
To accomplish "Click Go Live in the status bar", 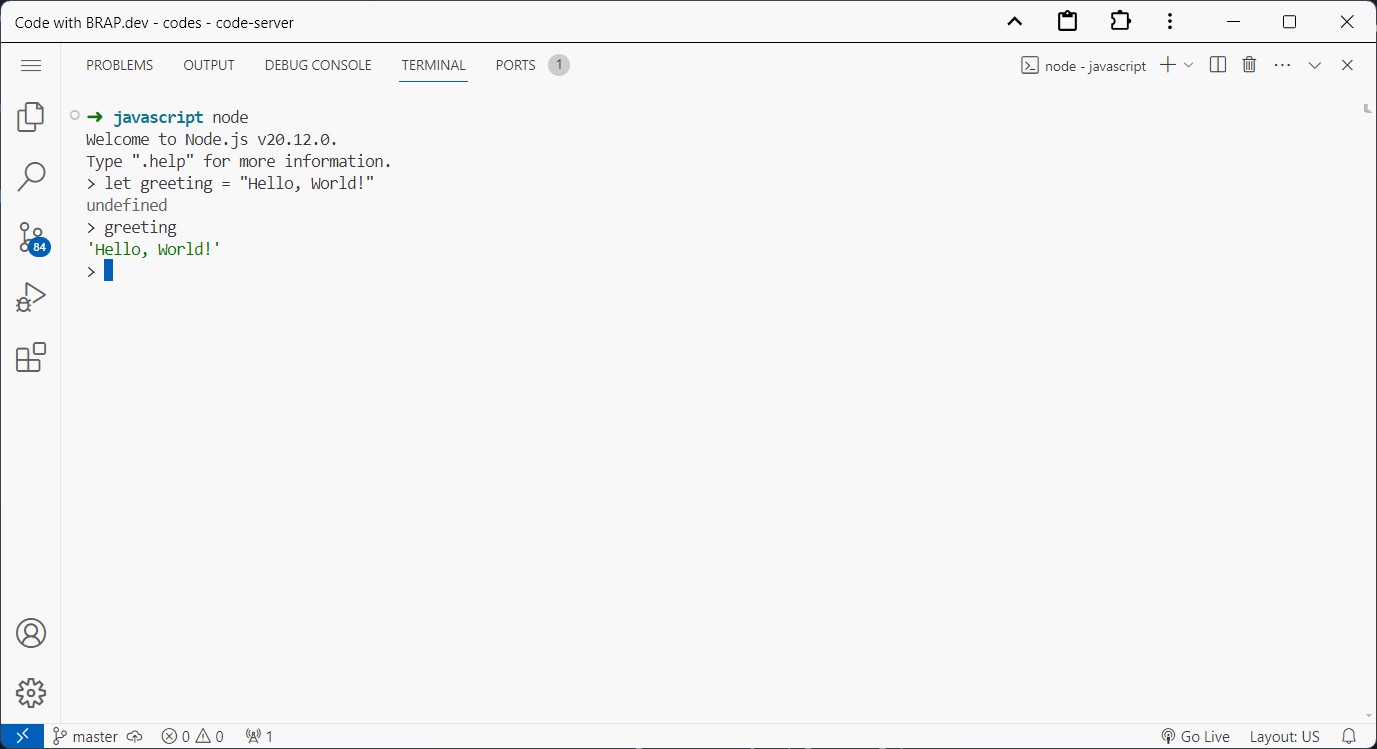I will pos(1196,737).
